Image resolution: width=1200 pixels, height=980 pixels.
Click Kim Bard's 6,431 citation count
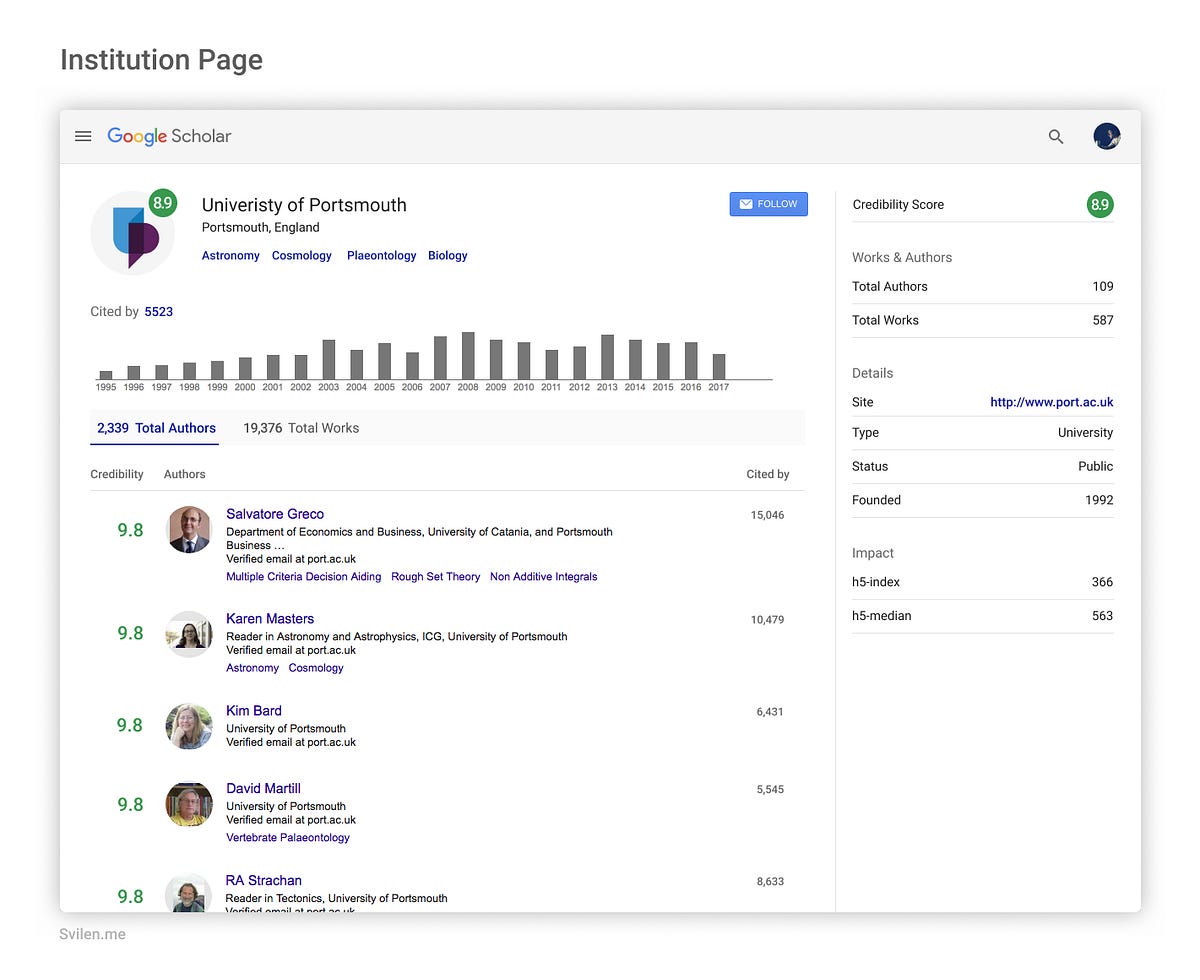[770, 712]
